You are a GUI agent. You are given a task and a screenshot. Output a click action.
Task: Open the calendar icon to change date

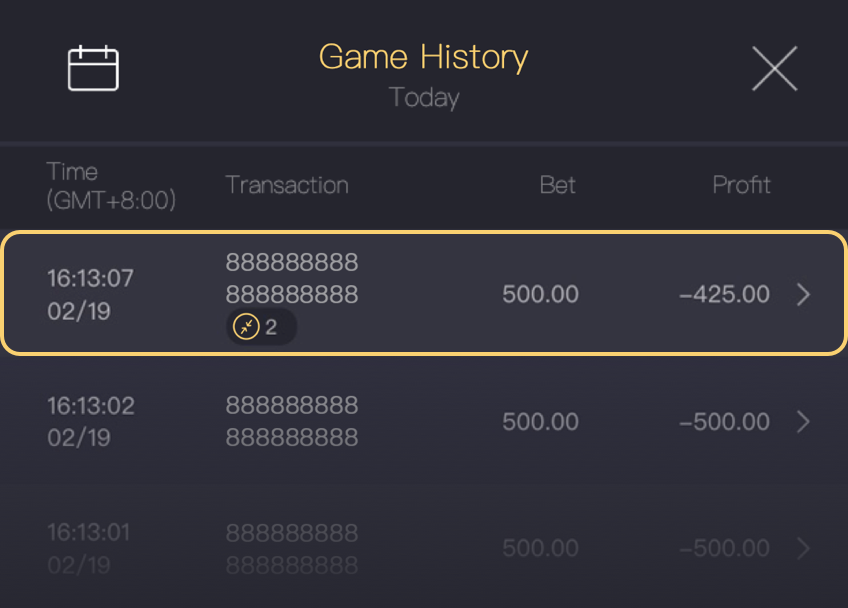93,68
